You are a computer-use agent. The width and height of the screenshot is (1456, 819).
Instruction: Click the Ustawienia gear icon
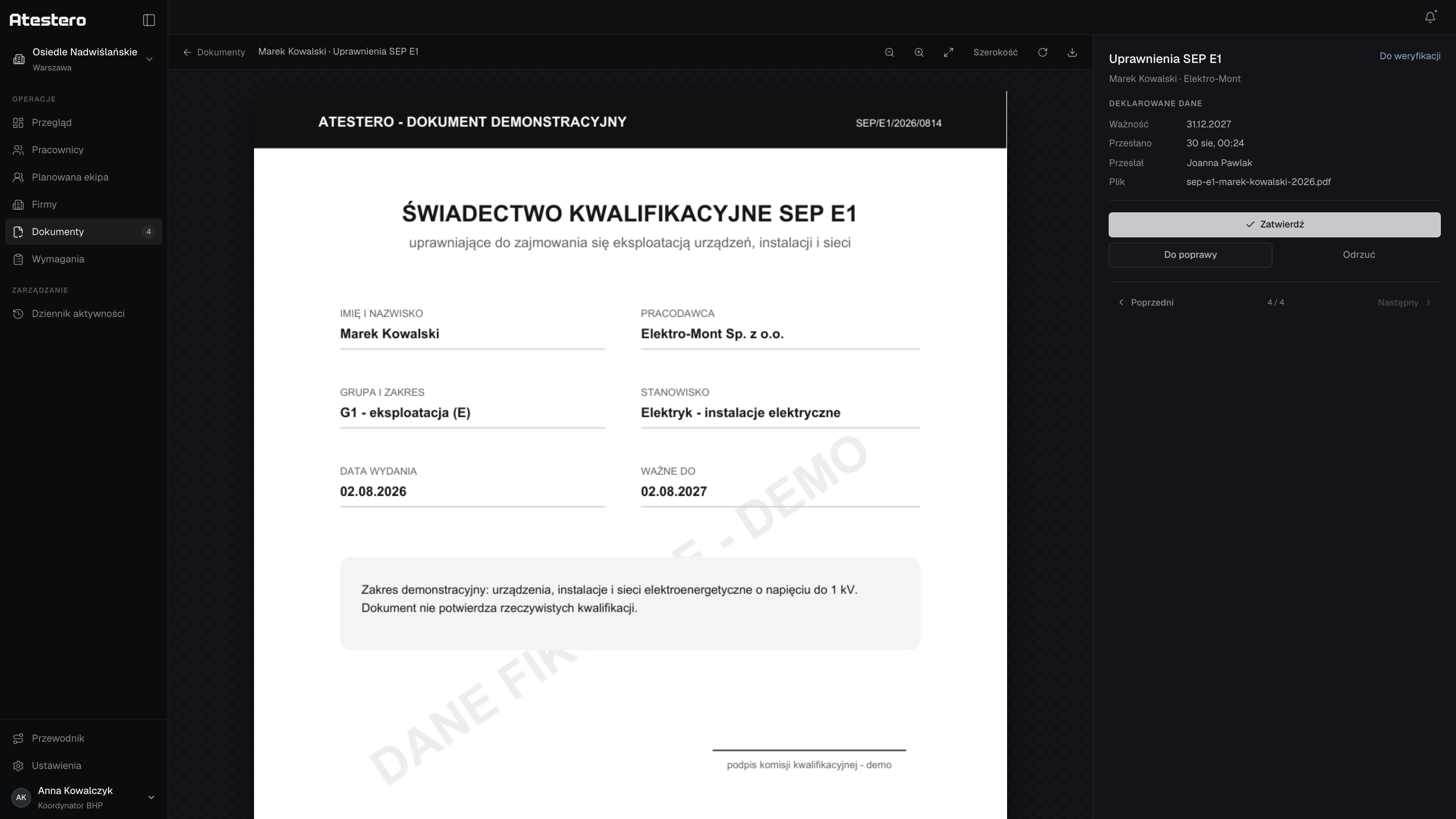click(x=18, y=766)
